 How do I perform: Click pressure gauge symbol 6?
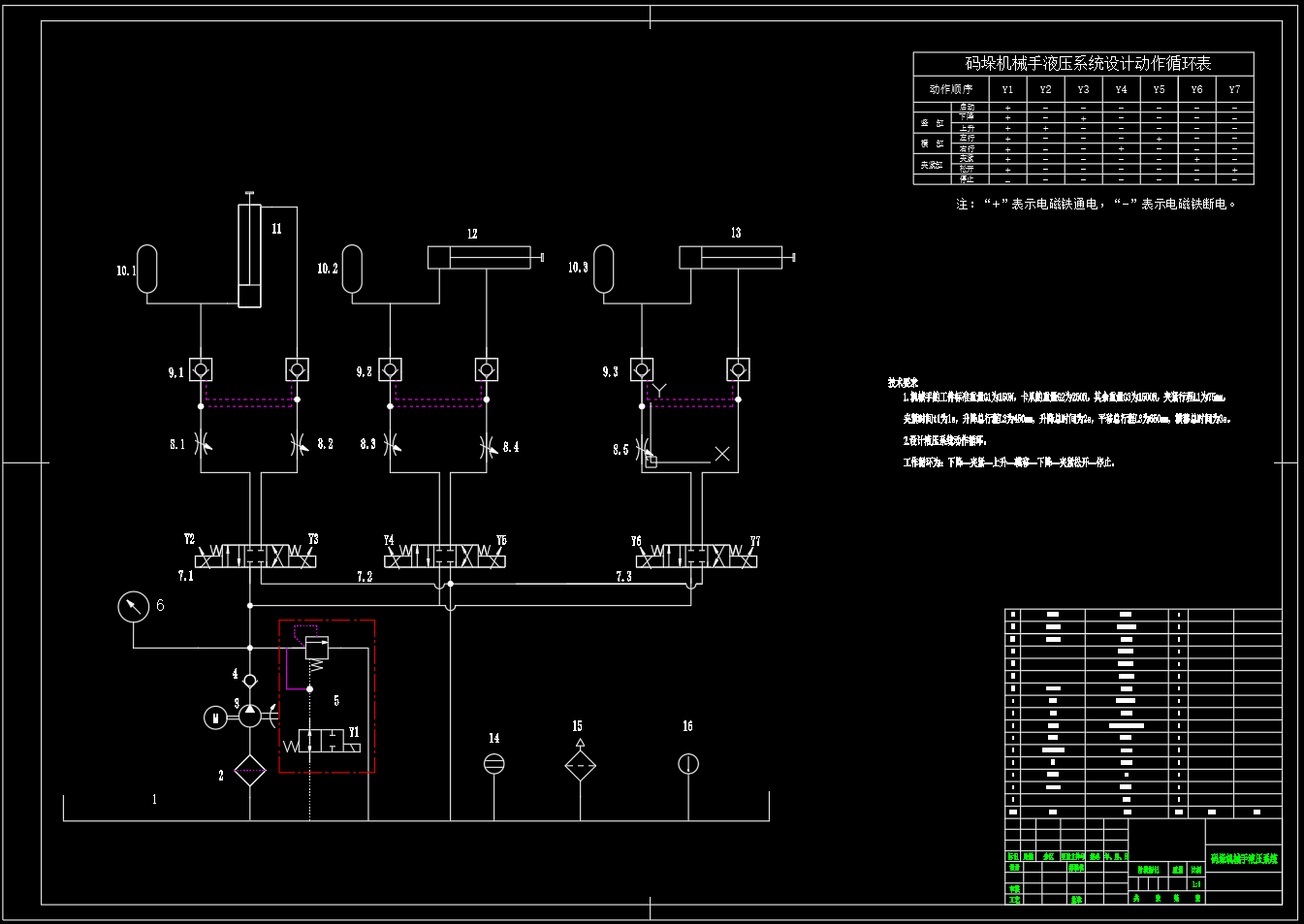point(133,607)
